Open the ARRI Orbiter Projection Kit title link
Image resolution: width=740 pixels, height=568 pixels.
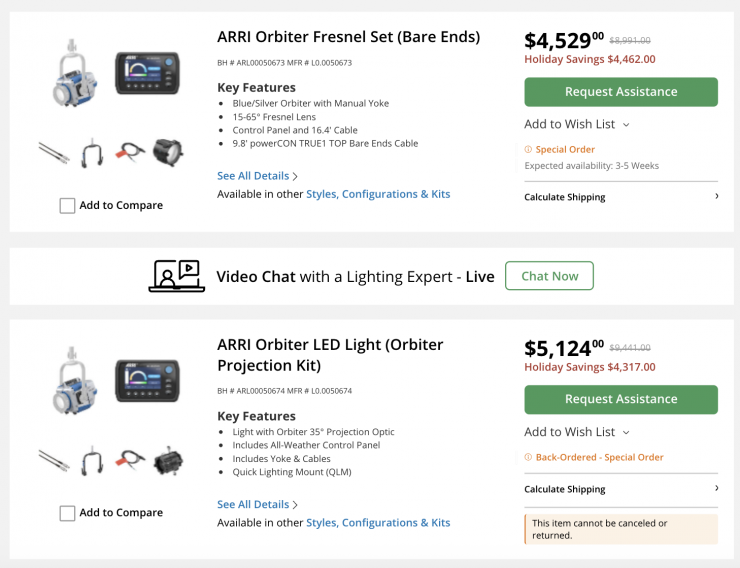coord(330,354)
